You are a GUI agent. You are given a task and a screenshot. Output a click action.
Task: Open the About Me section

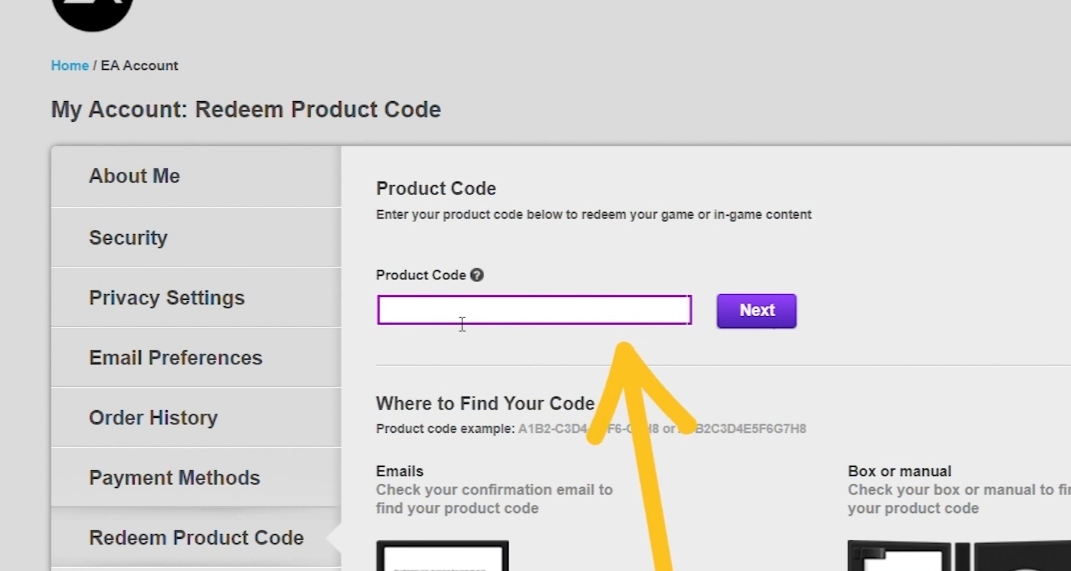click(135, 176)
